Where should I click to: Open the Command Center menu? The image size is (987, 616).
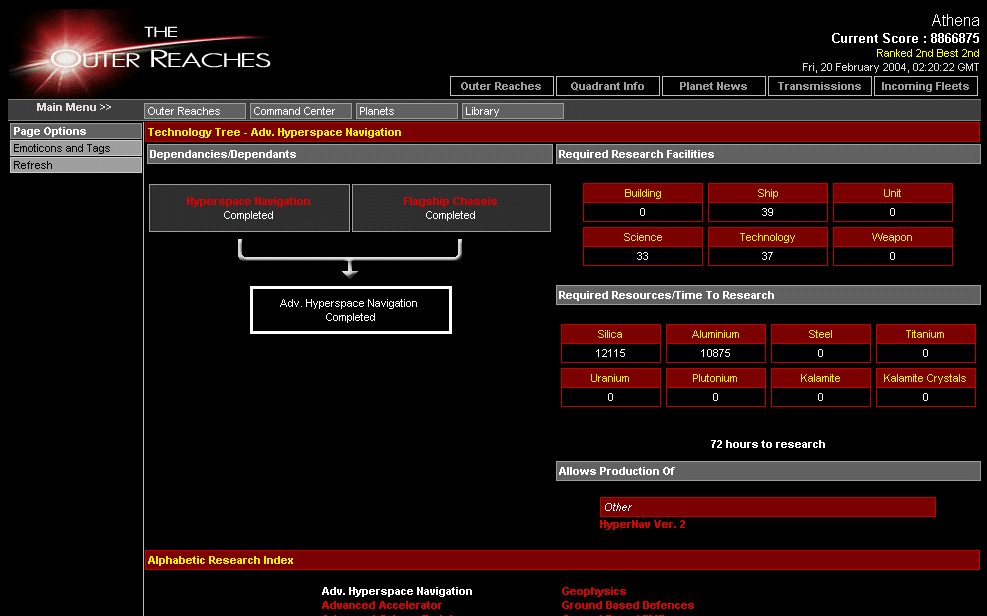click(x=301, y=111)
